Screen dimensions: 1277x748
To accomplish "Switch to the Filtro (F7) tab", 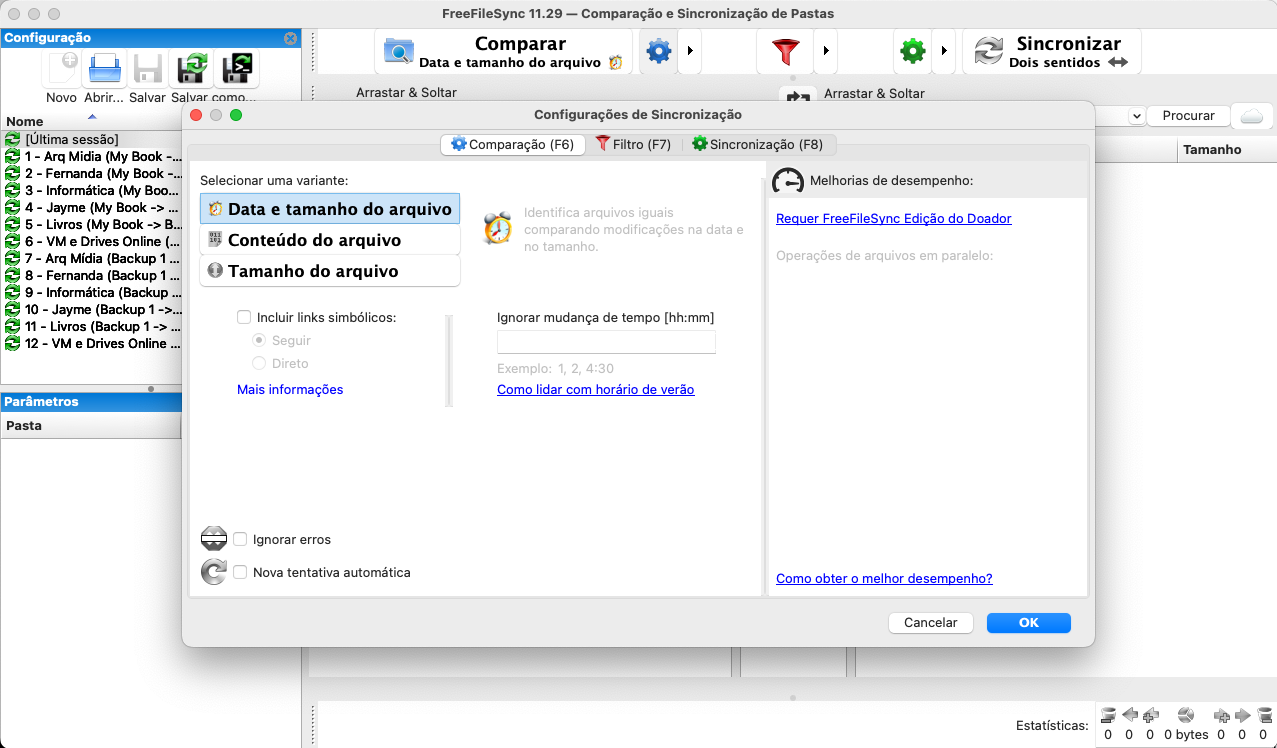I will (633, 144).
